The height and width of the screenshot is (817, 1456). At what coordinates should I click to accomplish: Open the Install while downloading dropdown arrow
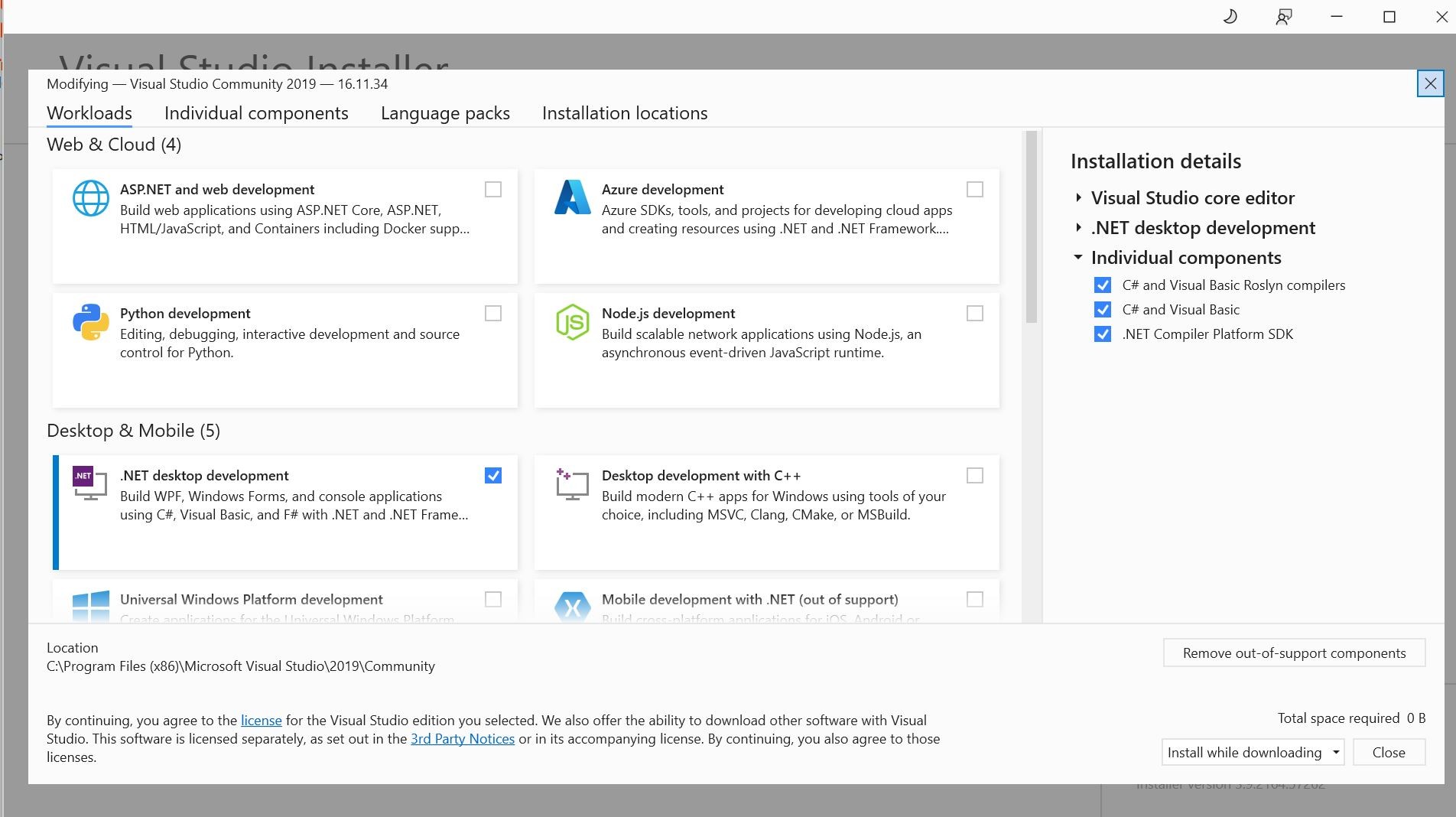(1336, 753)
